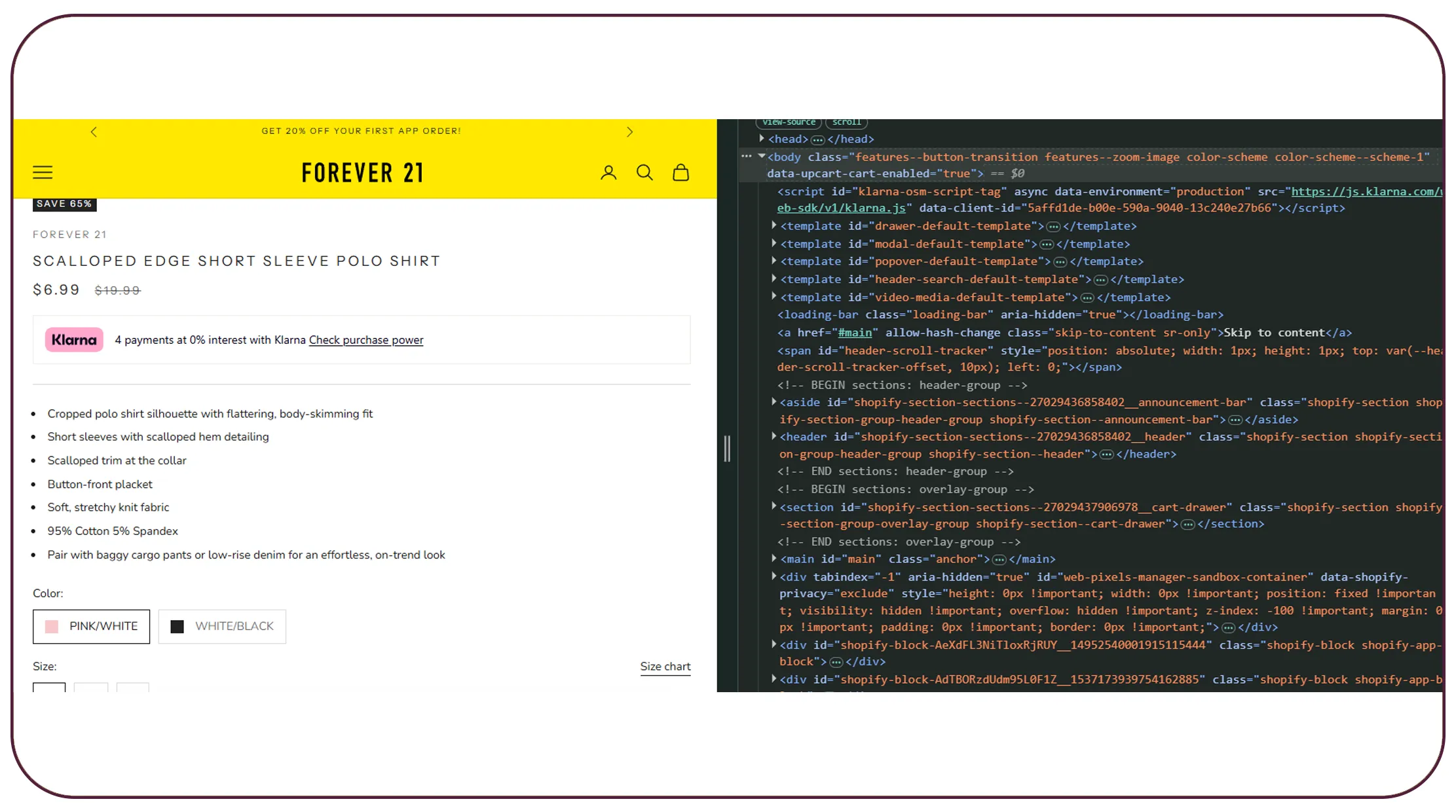The image size is (1456, 812).
Task: Click announcement text Get 20% off
Action: pyautogui.click(x=361, y=131)
